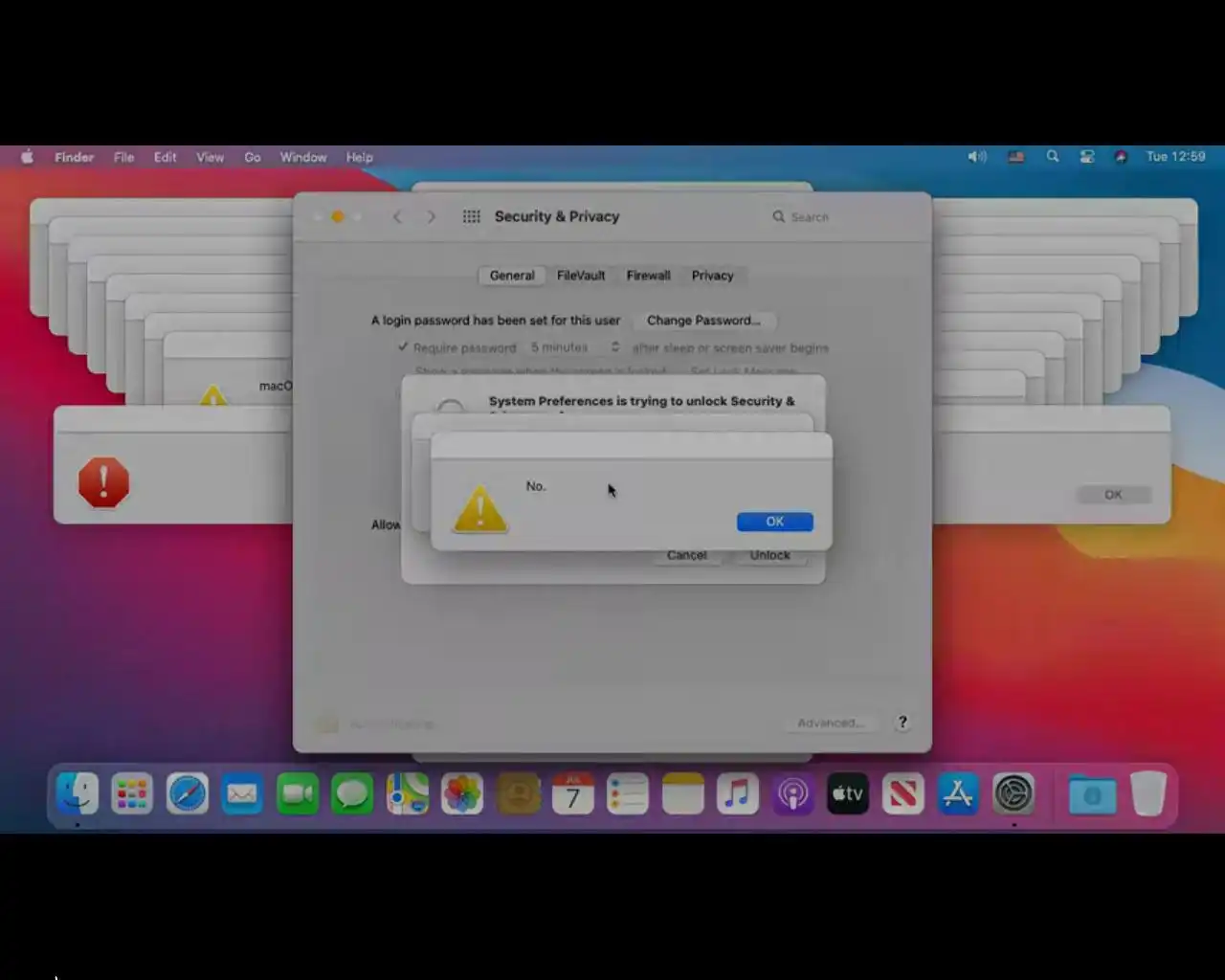Open Podcasts in the Dock
This screenshot has height=980, width=1225.
point(792,793)
